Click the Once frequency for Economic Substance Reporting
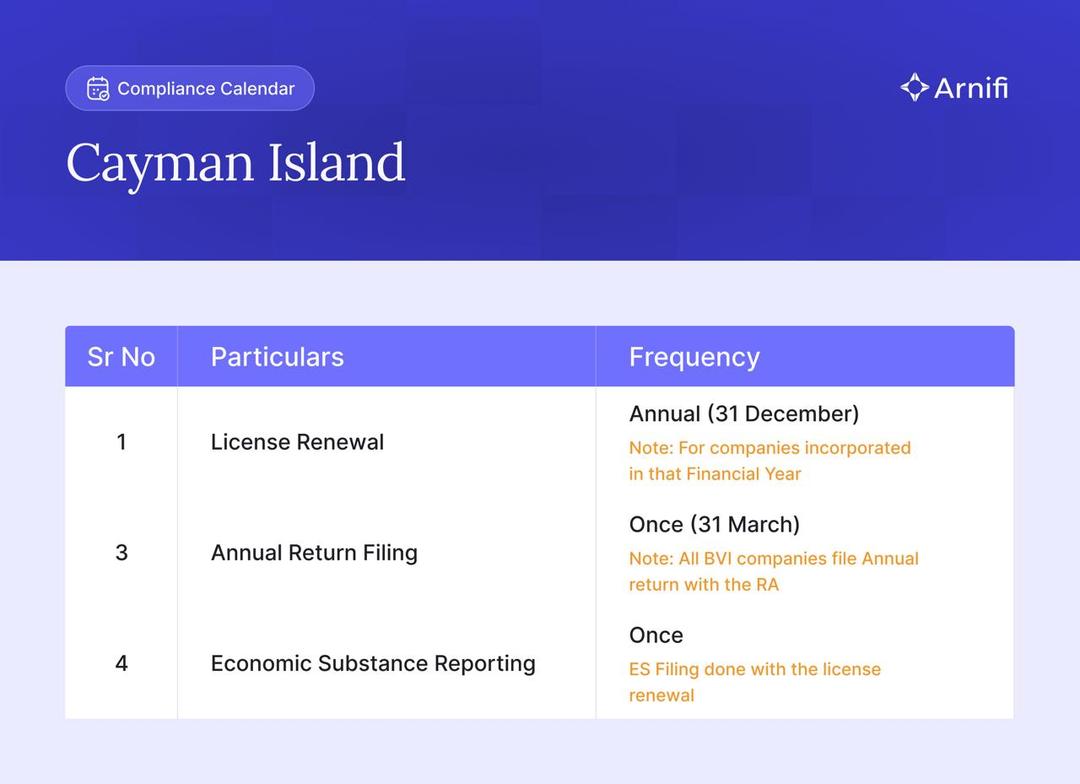 656,635
